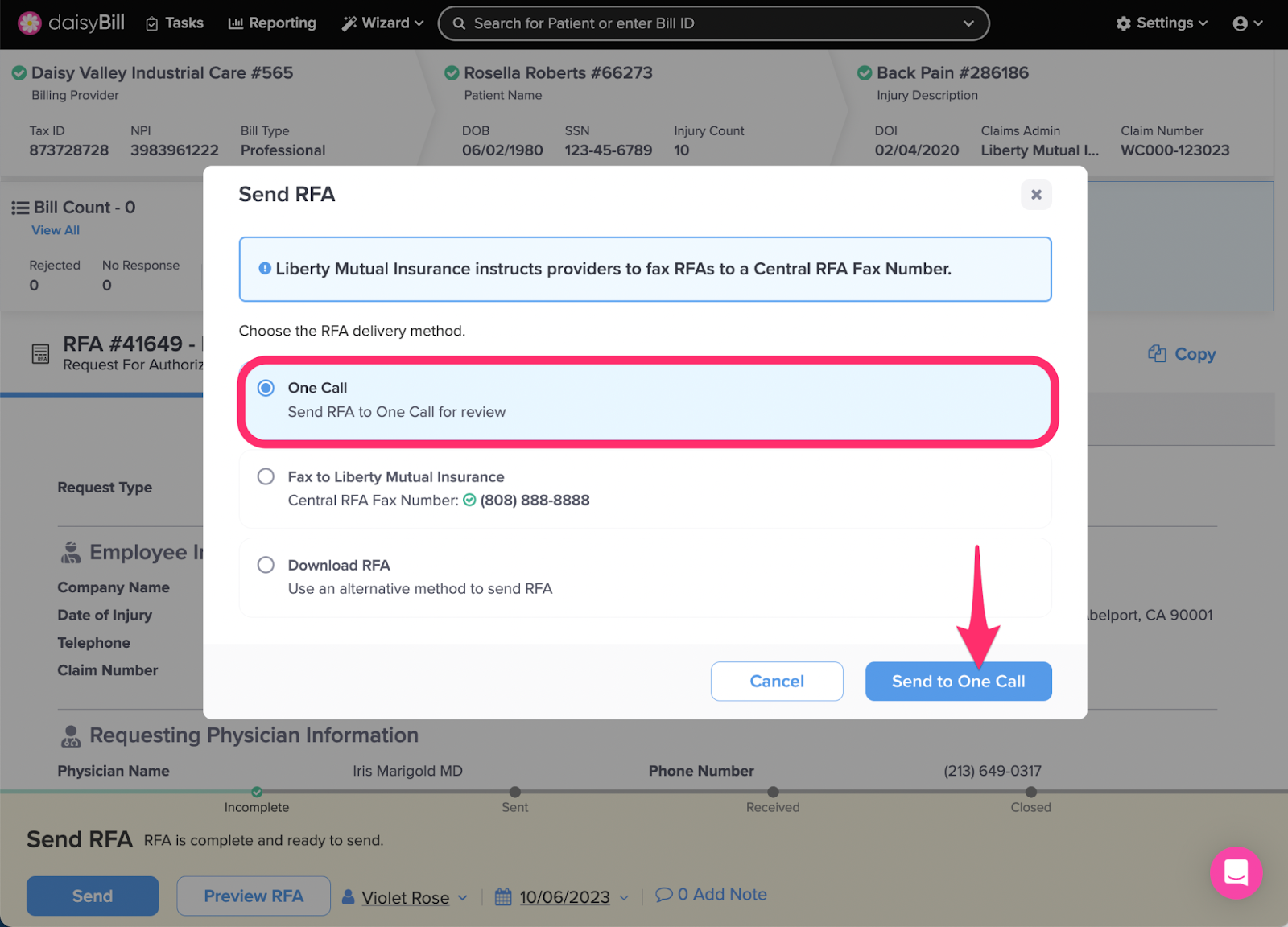This screenshot has height=927, width=1288.
Task: Choose the Download RFA radio option
Action: [x=266, y=565]
